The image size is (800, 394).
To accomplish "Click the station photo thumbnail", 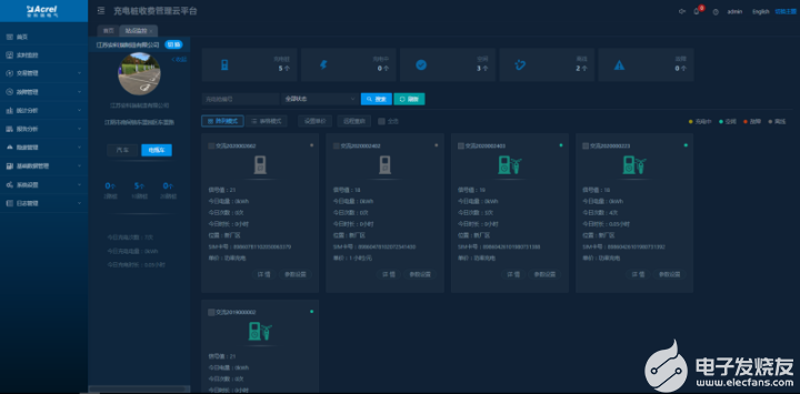I will pos(139,74).
